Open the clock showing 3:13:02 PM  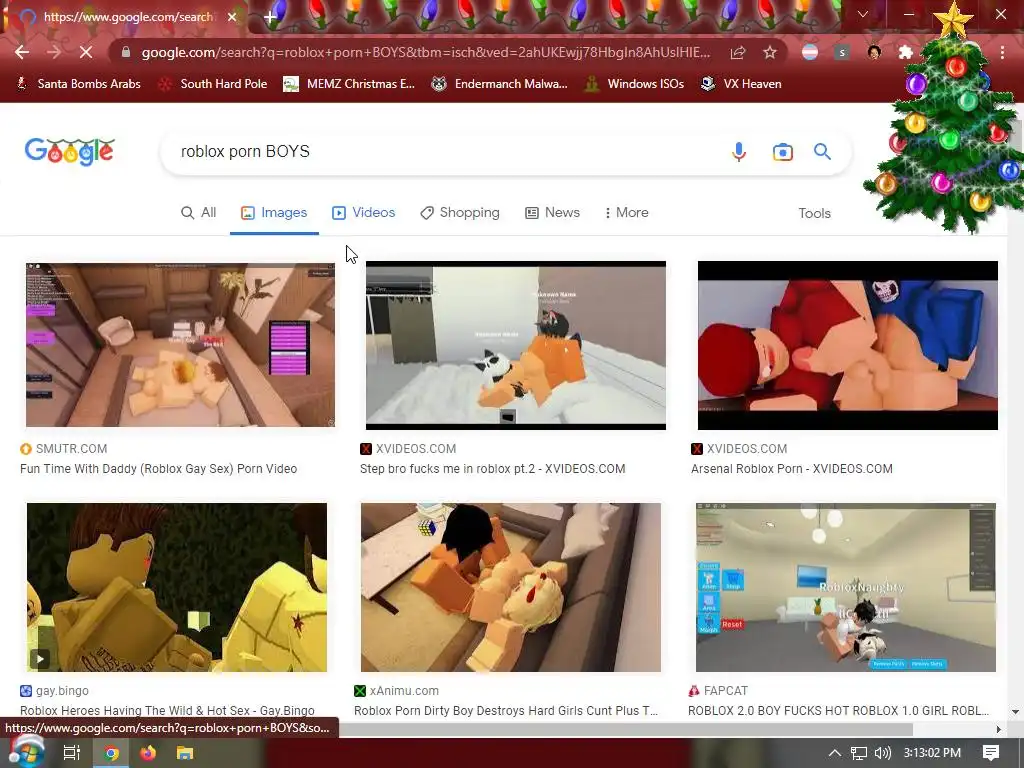coord(932,753)
